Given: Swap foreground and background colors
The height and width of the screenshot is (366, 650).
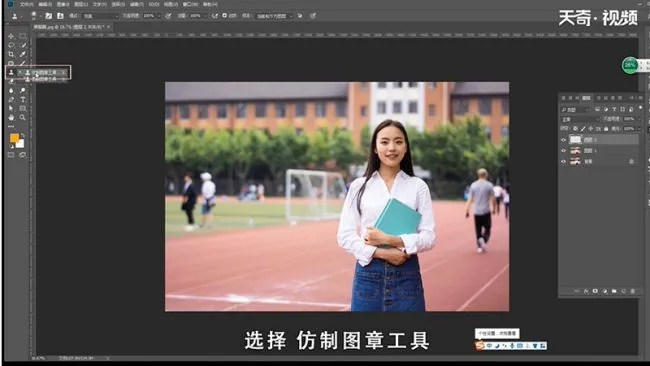Looking at the screenshot, I should (x=22, y=135).
